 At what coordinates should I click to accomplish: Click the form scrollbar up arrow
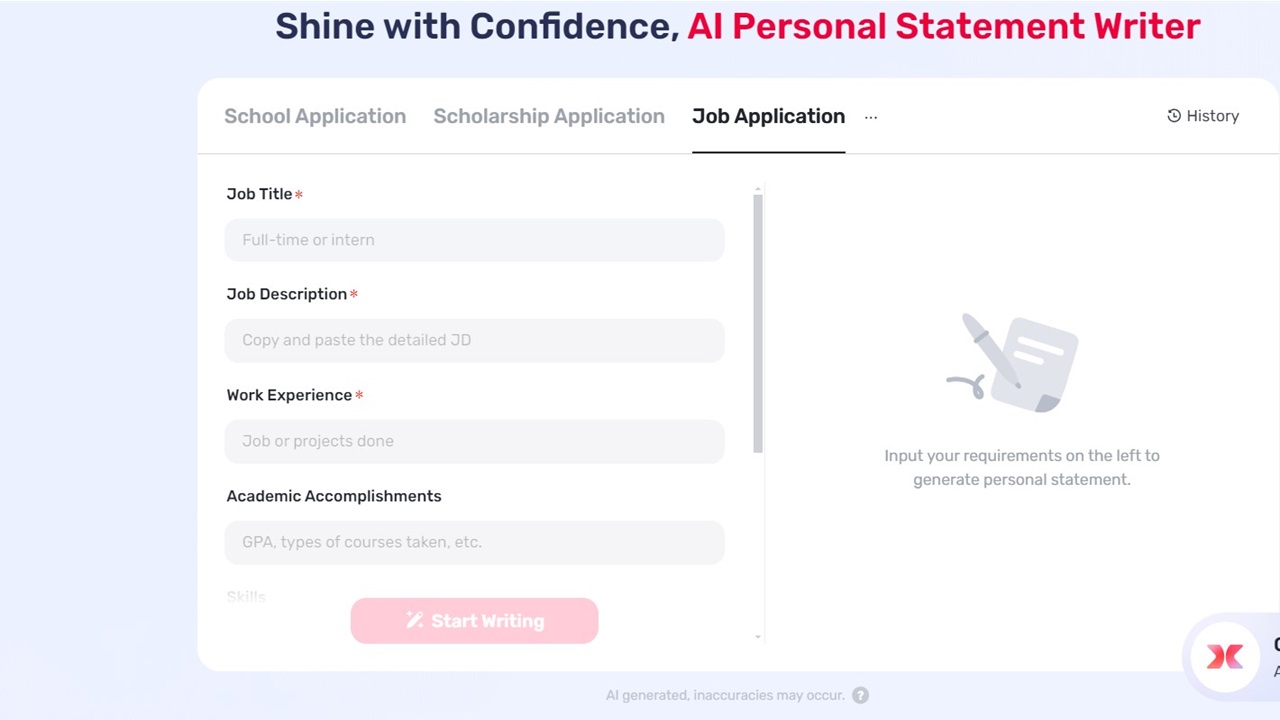coord(758,188)
